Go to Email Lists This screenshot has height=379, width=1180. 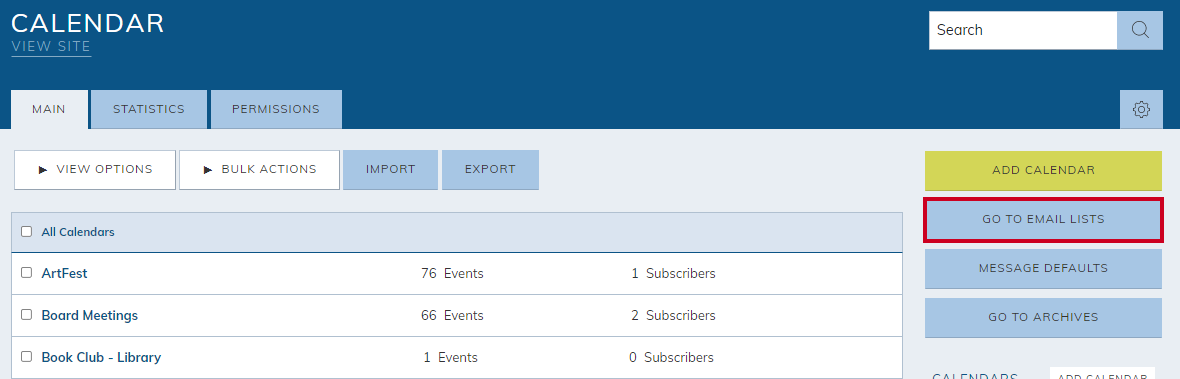[x=1043, y=220]
